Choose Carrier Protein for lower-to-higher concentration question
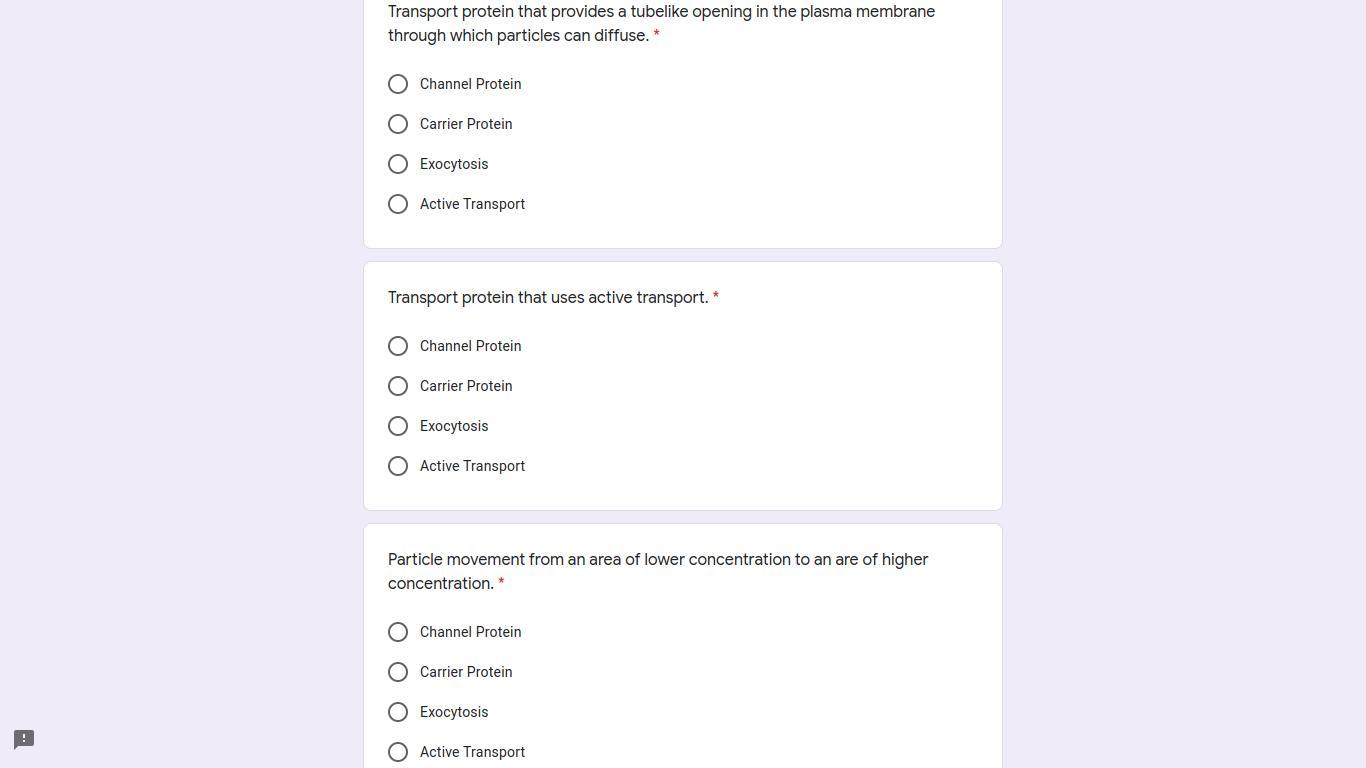This screenshot has height=768, width=1366. click(x=398, y=672)
